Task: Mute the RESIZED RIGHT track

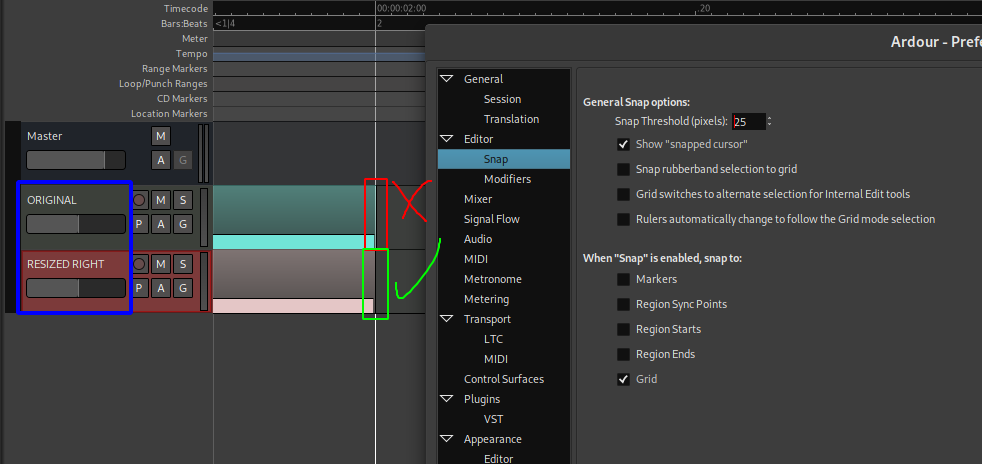Action: pos(161,264)
